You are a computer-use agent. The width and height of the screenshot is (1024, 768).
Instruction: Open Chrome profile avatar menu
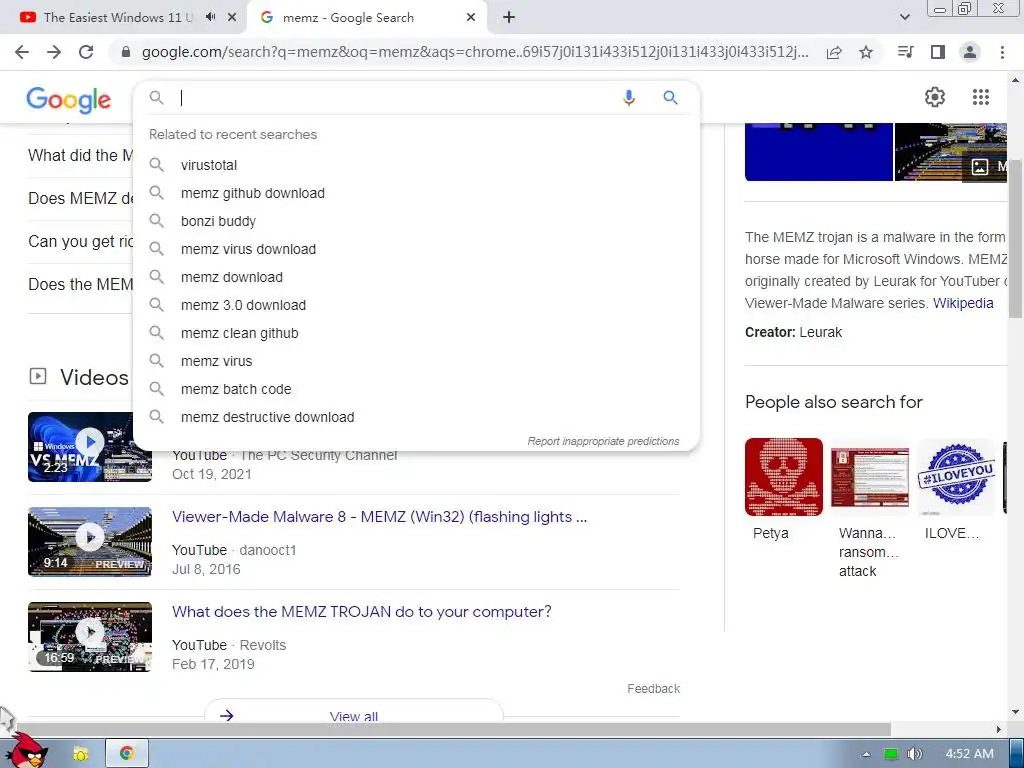(x=970, y=52)
